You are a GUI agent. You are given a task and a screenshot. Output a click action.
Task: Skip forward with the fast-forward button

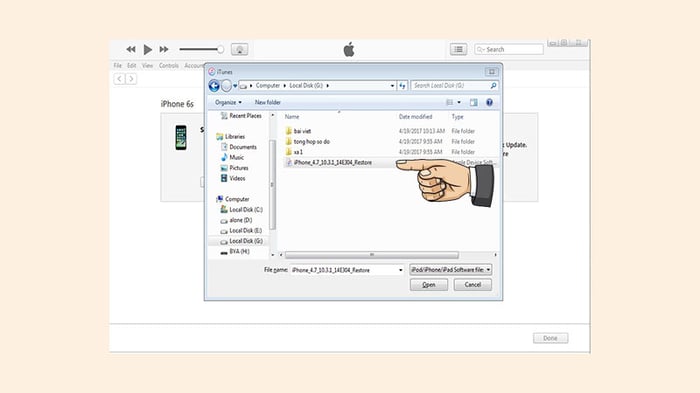(164, 49)
